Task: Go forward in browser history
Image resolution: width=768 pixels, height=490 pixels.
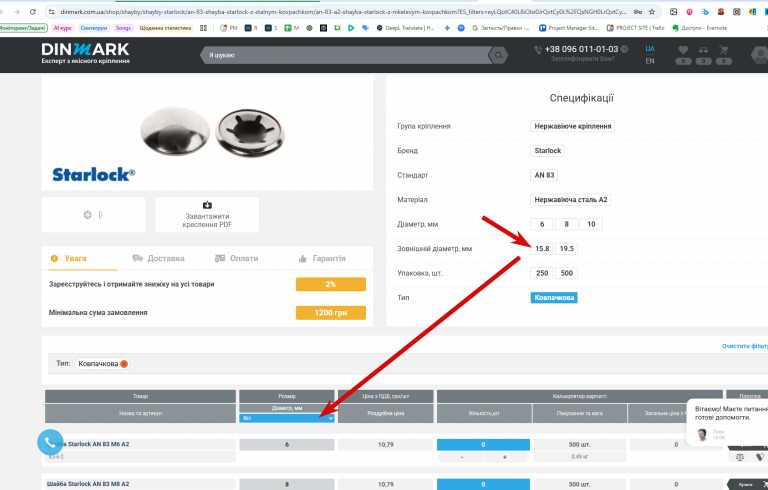Action: 17,12
